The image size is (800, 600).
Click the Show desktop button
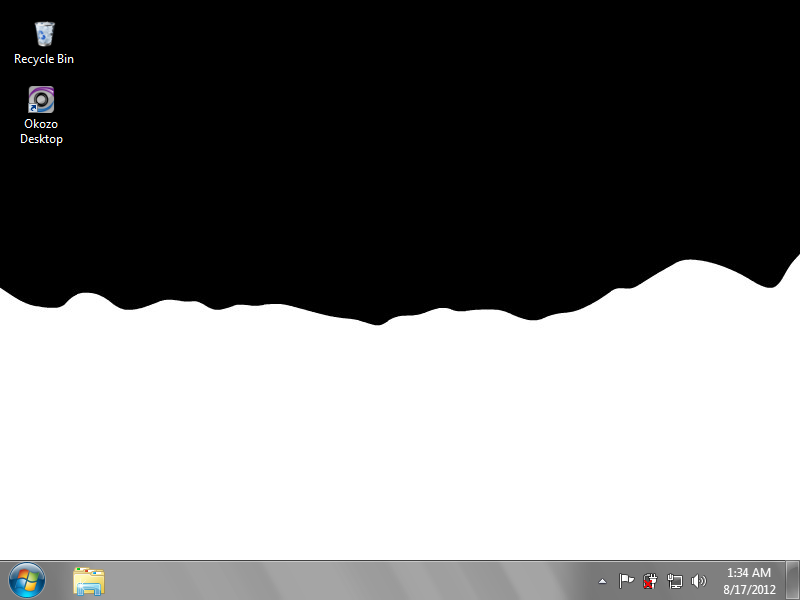(792, 581)
